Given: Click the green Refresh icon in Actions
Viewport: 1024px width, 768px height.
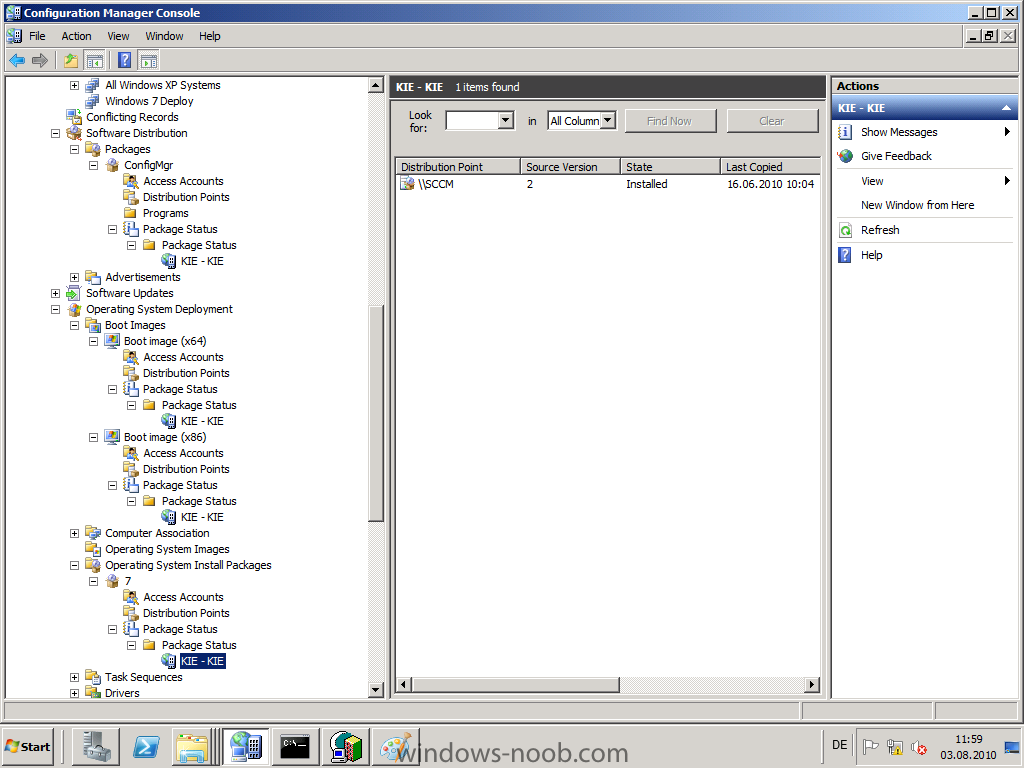Looking at the screenshot, I should click(x=845, y=230).
